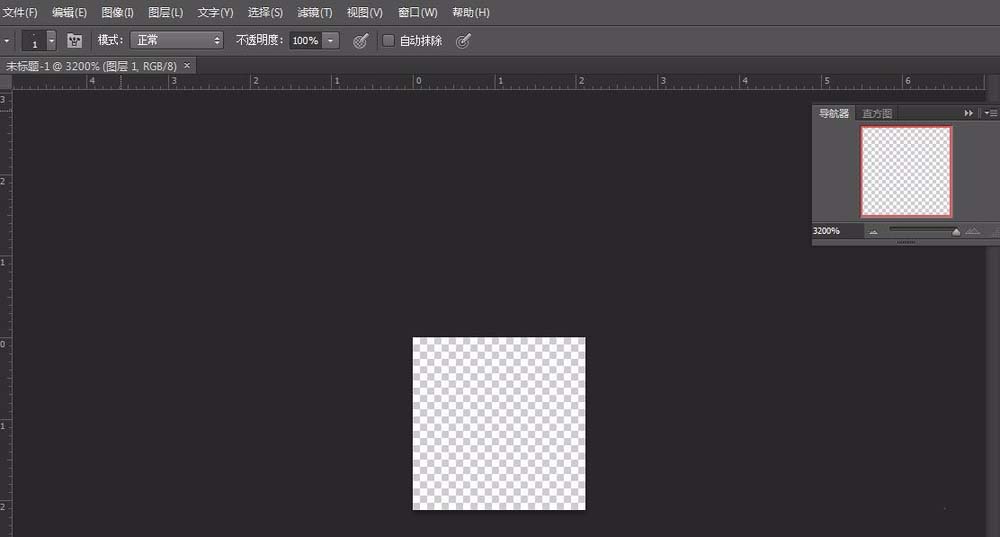Viewport: 1000px width, 537px height.
Task: Open the brush preset picker dropdown
Action: pos(51,41)
